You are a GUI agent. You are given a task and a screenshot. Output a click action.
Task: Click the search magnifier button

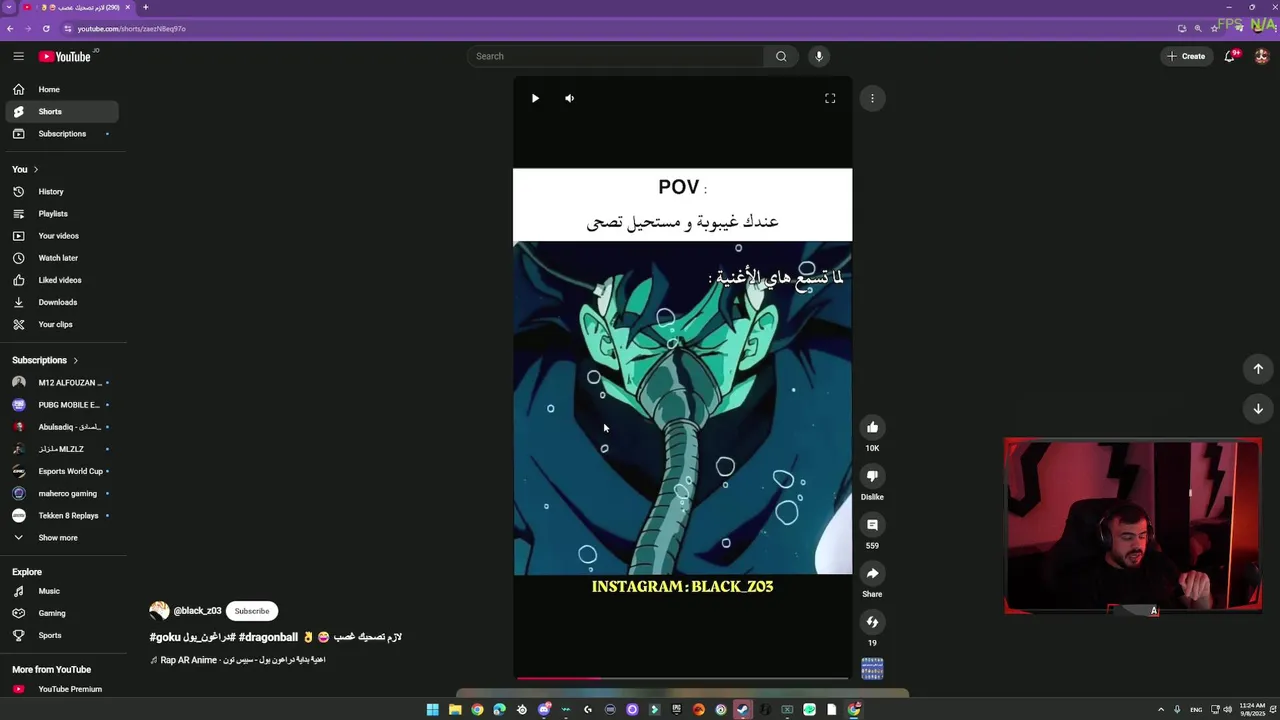[781, 56]
